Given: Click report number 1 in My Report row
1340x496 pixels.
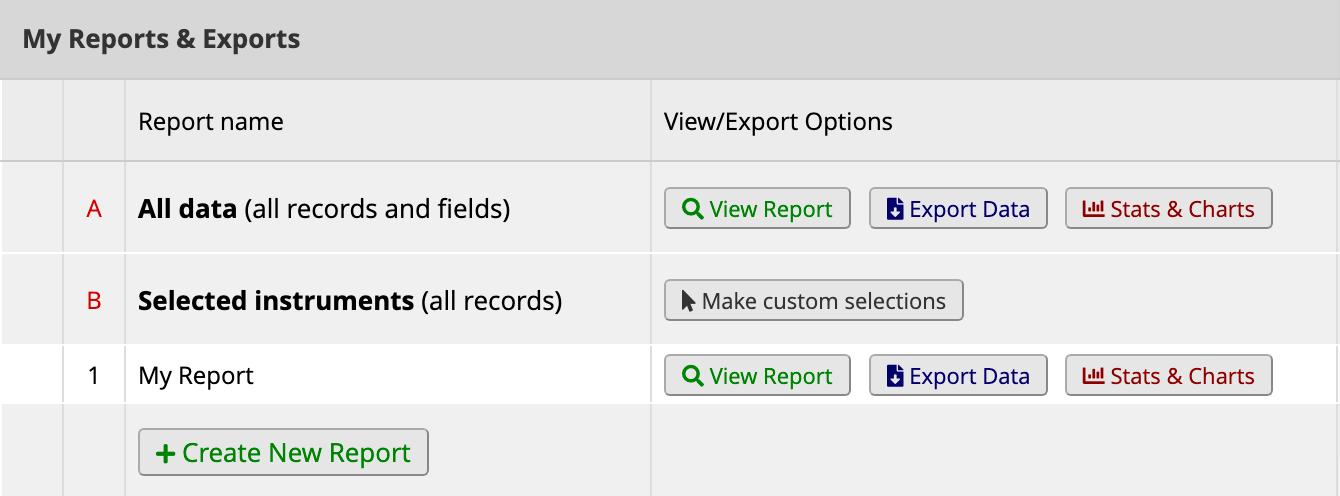Looking at the screenshot, I should click(x=94, y=376).
